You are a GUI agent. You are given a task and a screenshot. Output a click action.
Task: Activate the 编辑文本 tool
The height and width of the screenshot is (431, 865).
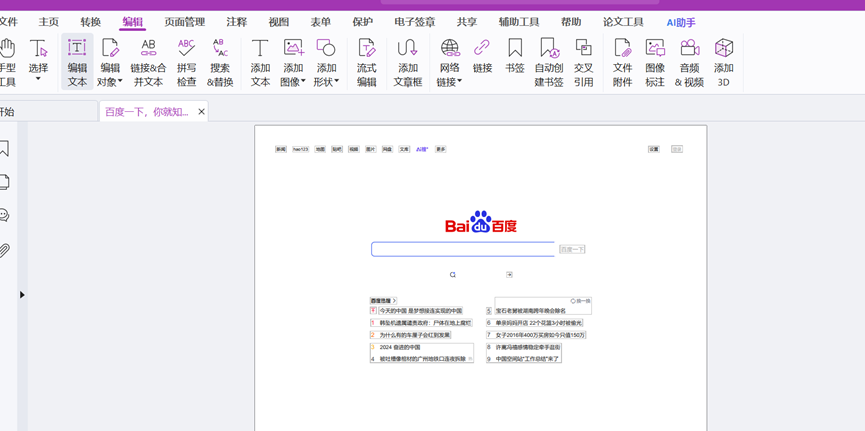point(77,62)
